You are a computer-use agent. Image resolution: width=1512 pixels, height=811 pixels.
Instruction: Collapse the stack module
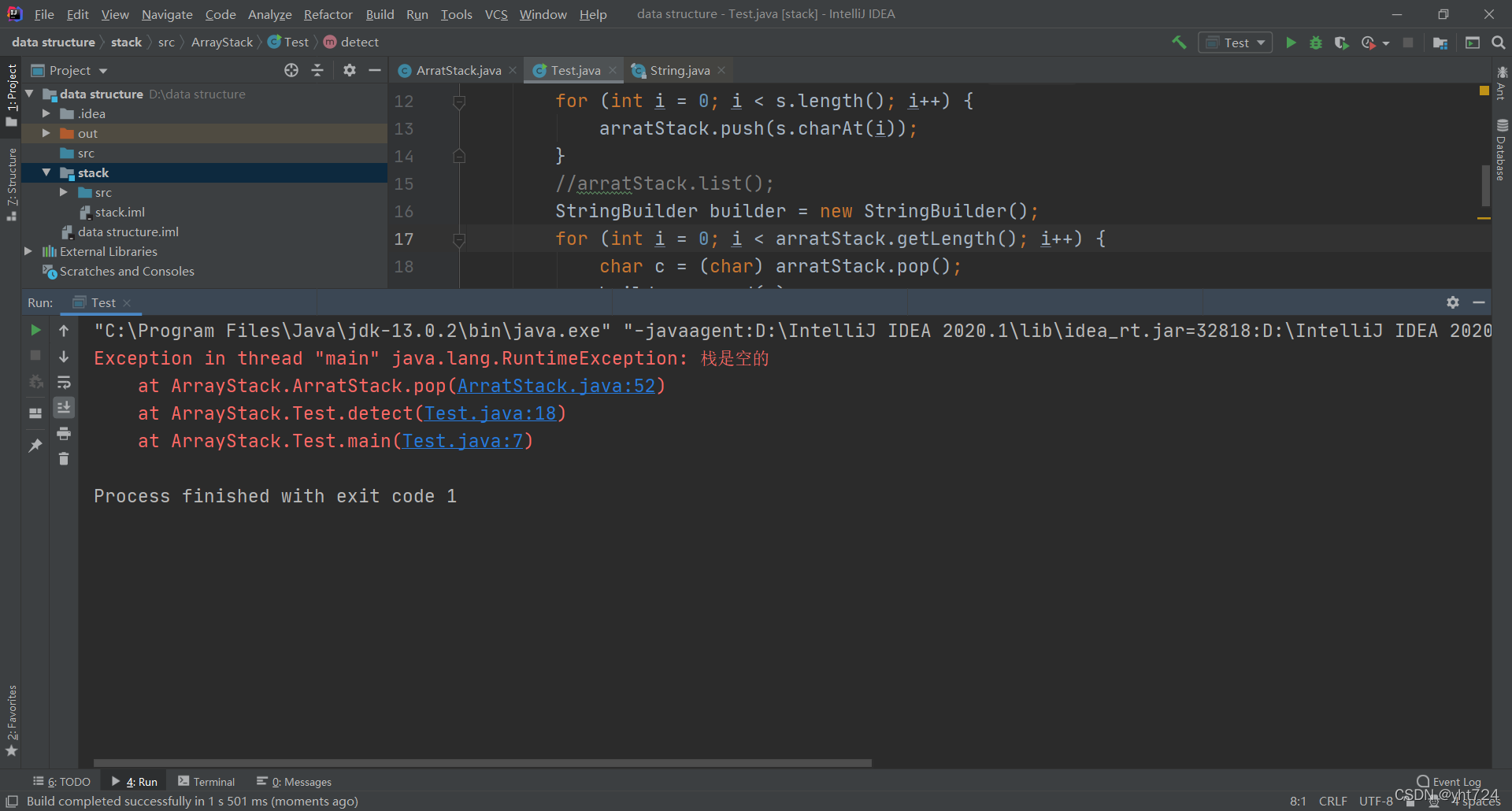coord(46,172)
